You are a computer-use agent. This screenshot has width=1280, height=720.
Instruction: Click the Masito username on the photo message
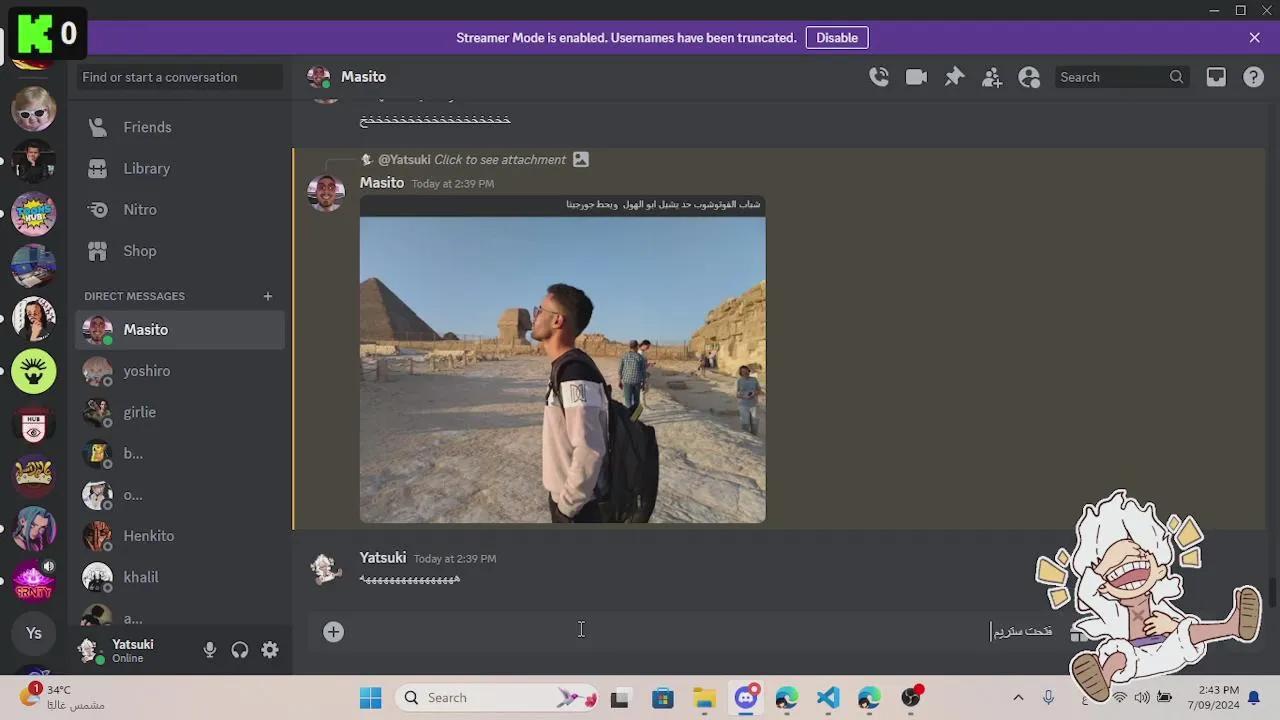(x=382, y=183)
